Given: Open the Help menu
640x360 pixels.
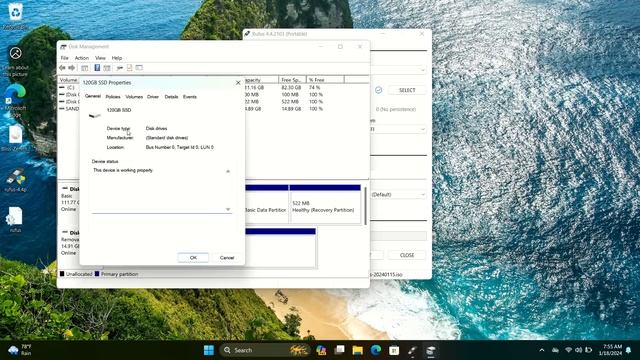Looking at the screenshot, I should (x=117, y=58).
